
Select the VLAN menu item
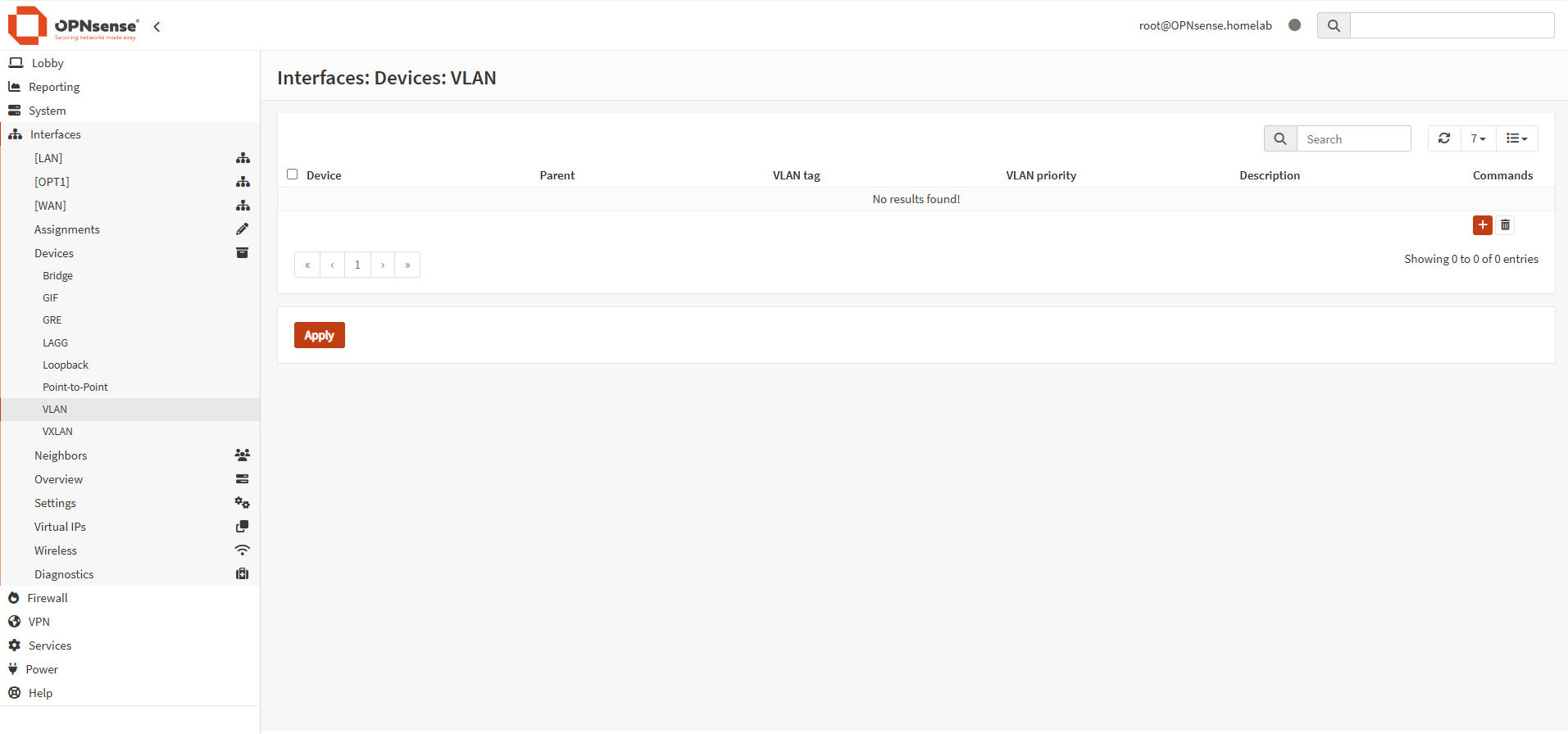(130, 410)
